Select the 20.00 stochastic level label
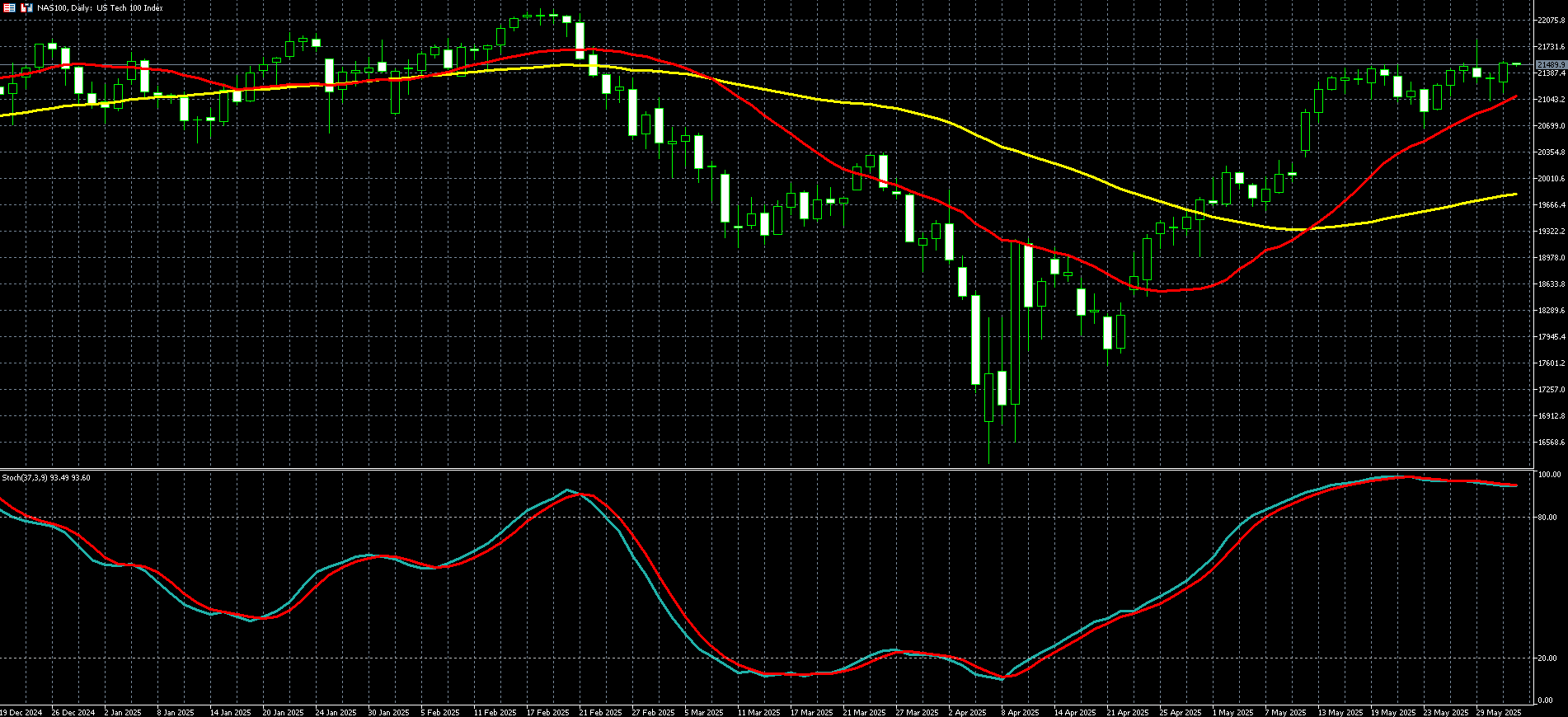 [x=1547, y=658]
